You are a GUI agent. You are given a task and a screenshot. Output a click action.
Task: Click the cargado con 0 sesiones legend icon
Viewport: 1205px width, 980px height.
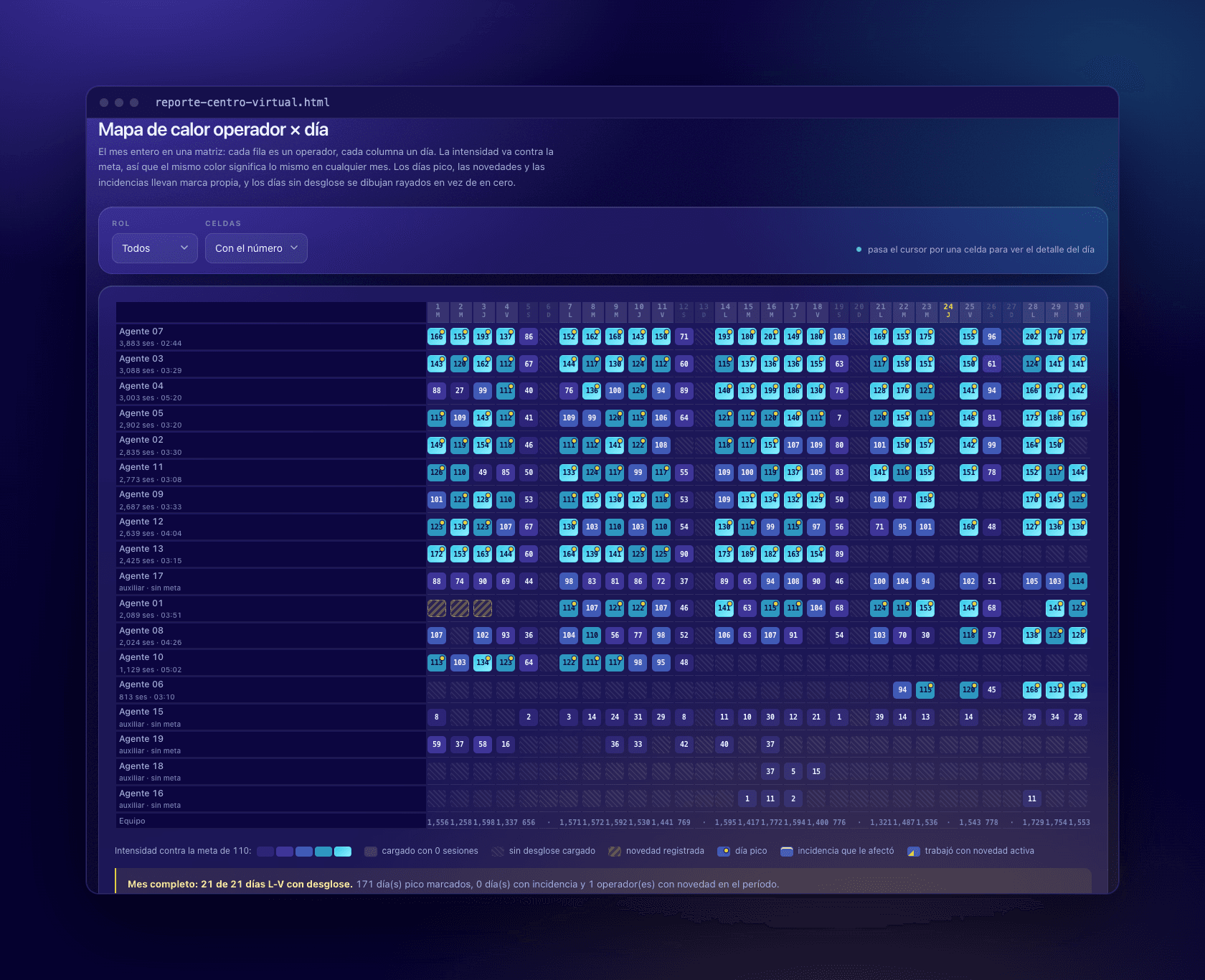tap(371, 851)
